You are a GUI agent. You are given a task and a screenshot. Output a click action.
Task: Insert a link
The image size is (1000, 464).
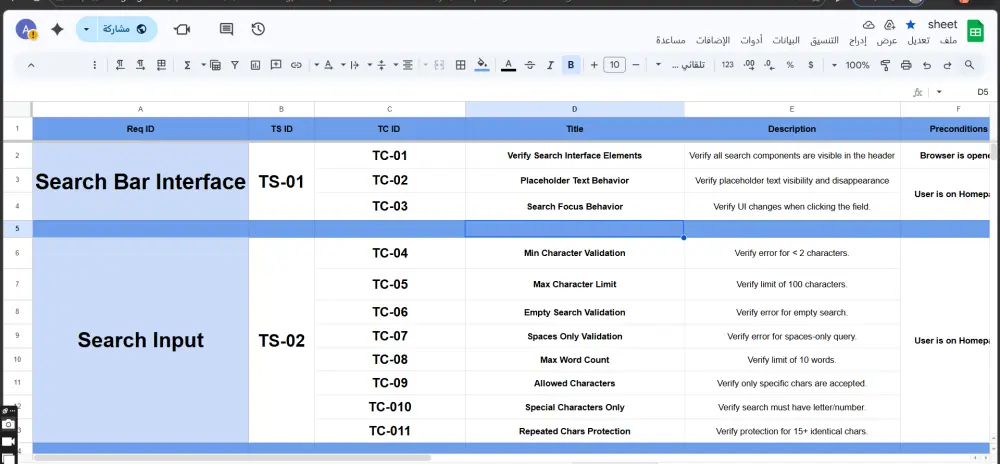tap(296, 65)
